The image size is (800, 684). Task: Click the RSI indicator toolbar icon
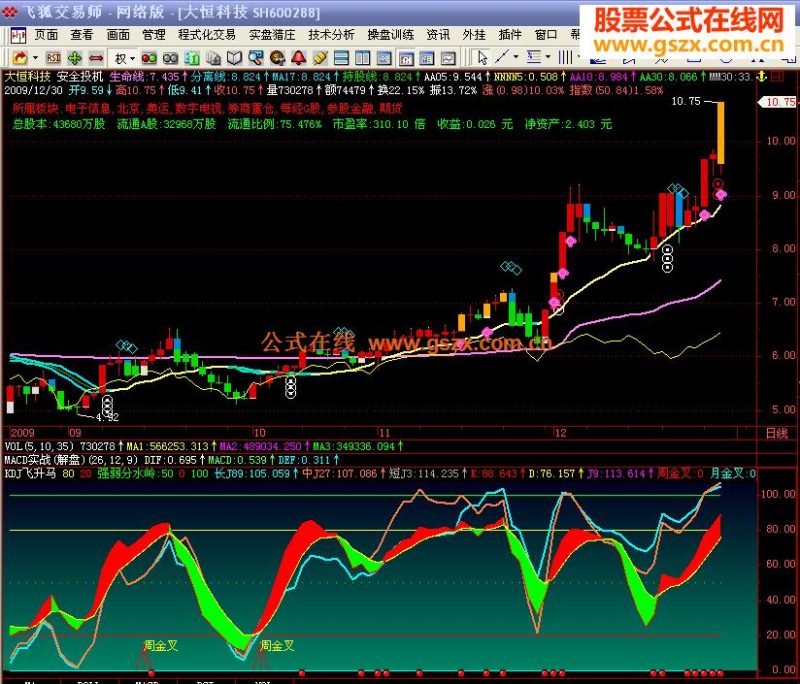click(x=53, y=58)
